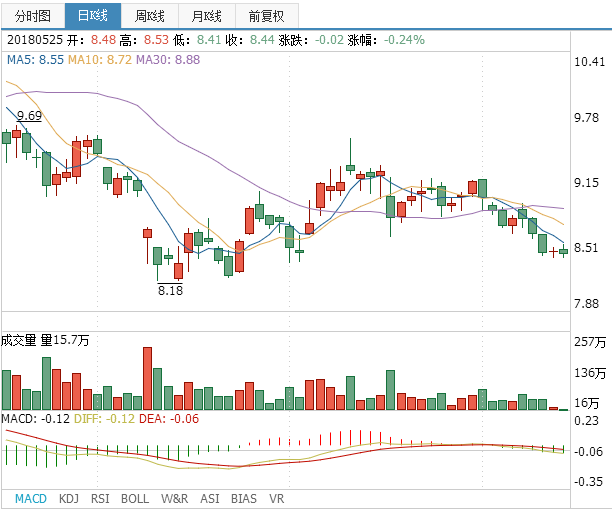Open the BIAS indicator
612x511 pixels.
(x=244, y=499)
